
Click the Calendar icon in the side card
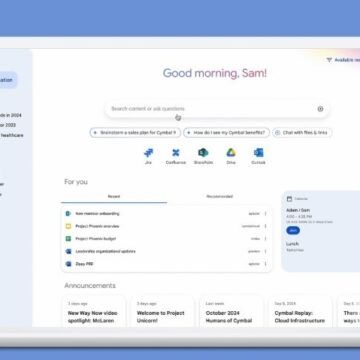(289, 199)
